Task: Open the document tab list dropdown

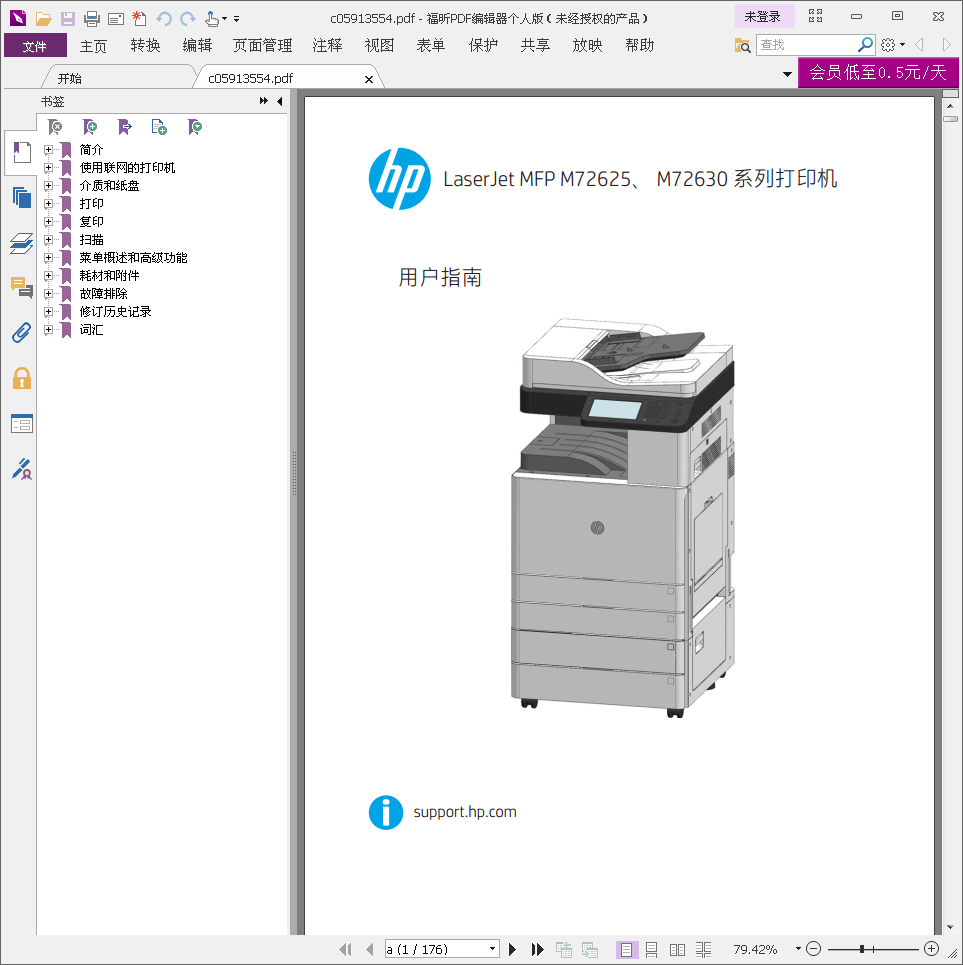Action: [x=787, y=74]
